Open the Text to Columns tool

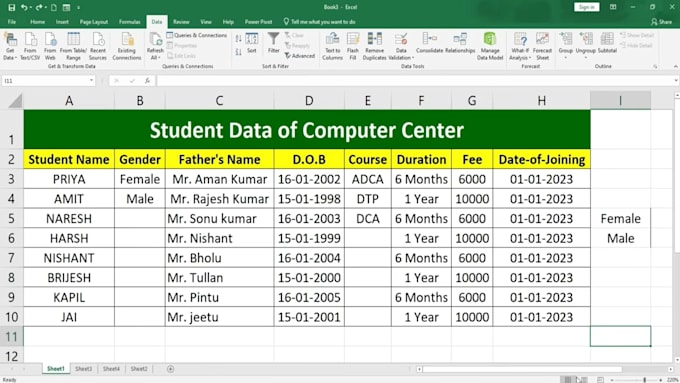(x=333, y=46)
